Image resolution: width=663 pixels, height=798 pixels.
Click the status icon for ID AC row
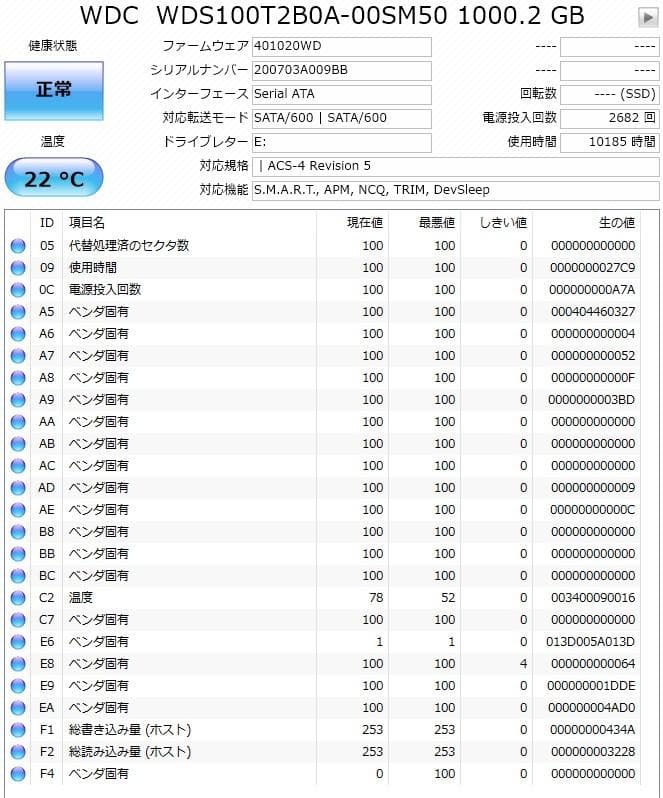coord(18,466)
